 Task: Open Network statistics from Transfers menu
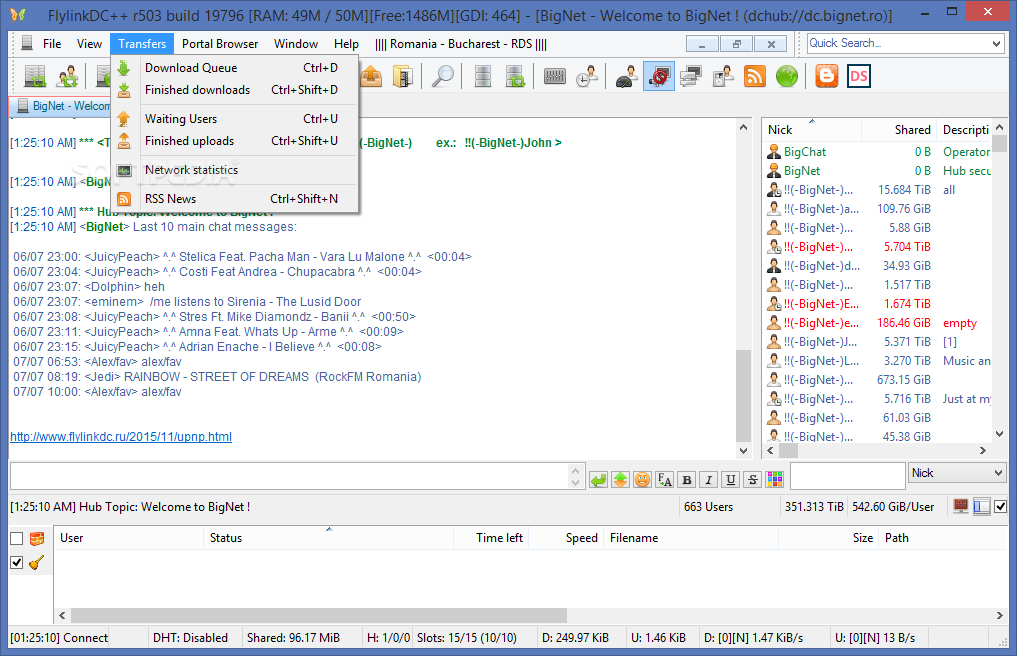(235, 170)
